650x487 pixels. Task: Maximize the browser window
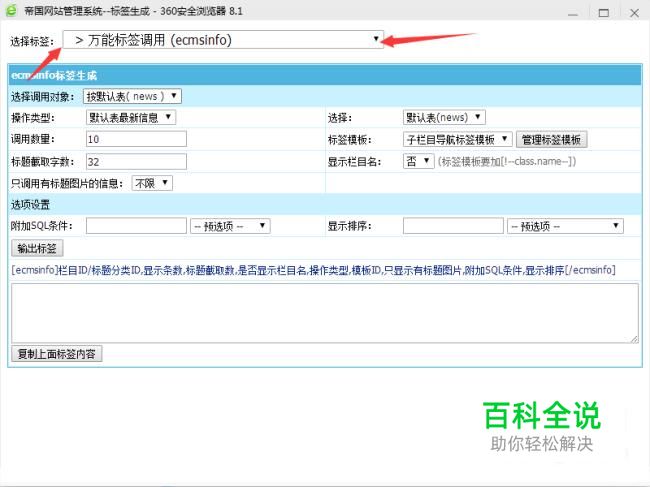[604, 13]
